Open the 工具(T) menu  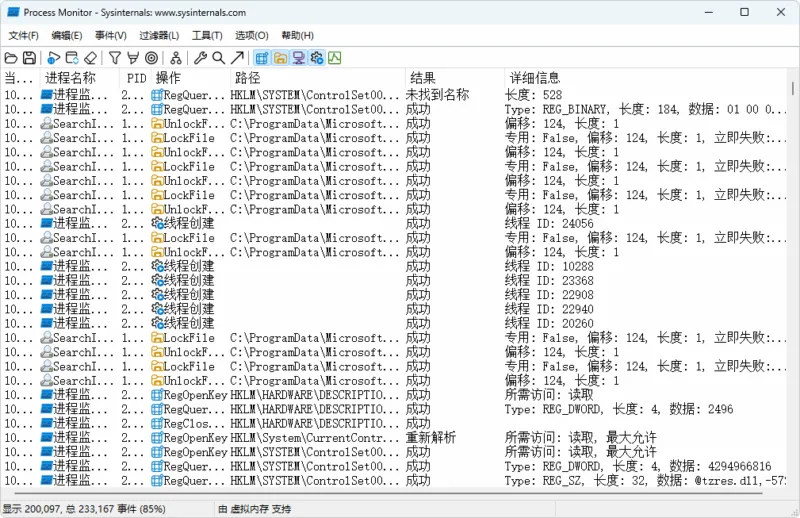pyautogui.click(x=207, y=35)
